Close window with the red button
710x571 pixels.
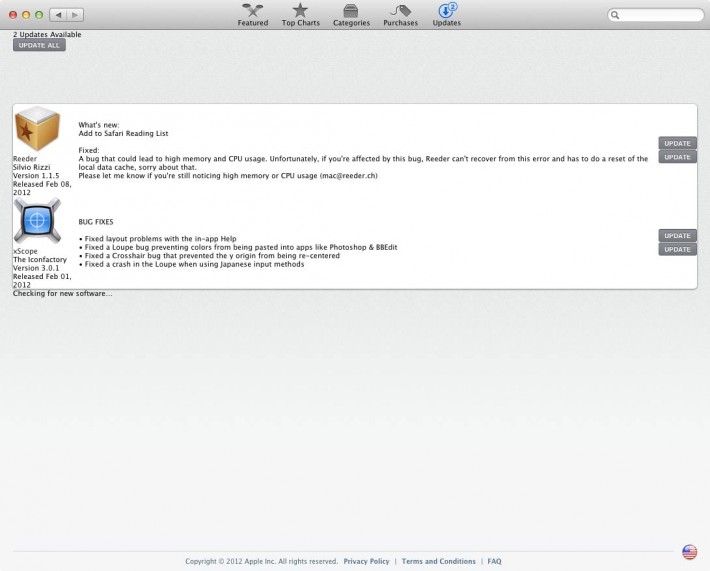click(x=13, y=15)
